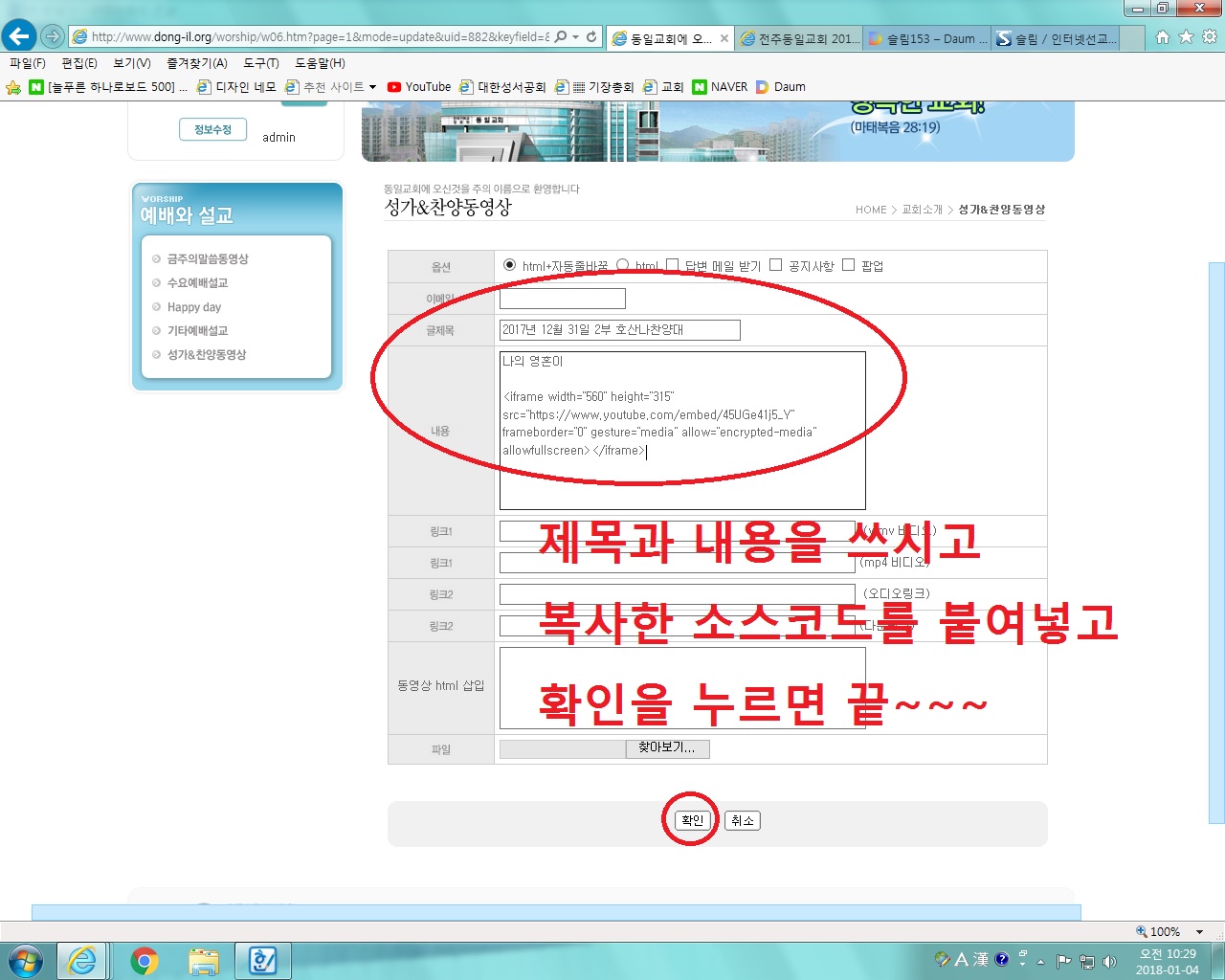Open YouTube bookmark in favorites bar

418,87
